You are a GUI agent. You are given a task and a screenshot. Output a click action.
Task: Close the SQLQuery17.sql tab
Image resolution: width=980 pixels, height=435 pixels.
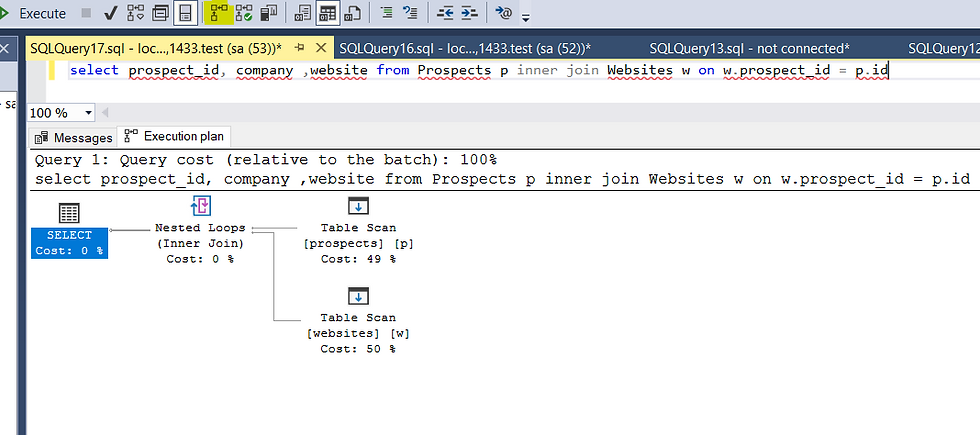coord(321,48)
